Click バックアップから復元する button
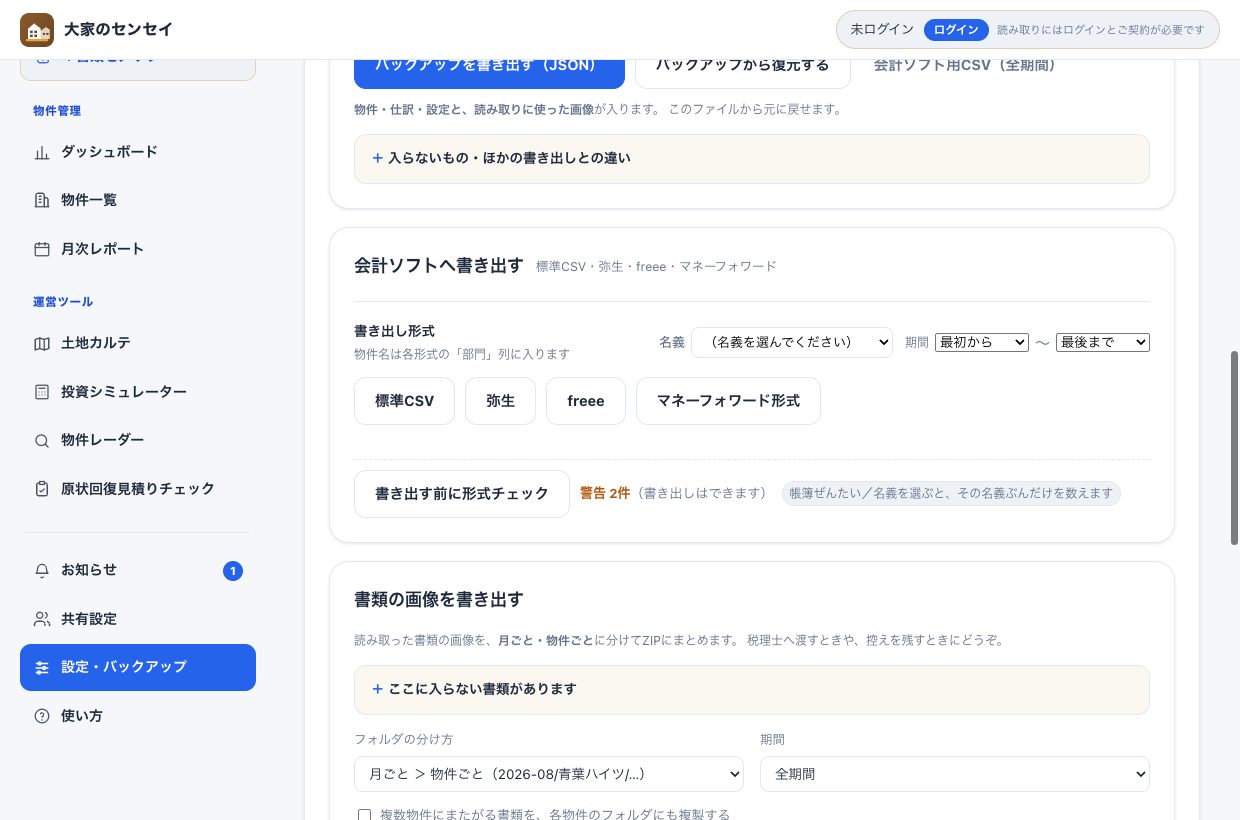Screen dimensions: 1240x820 (x=743, y=68)
